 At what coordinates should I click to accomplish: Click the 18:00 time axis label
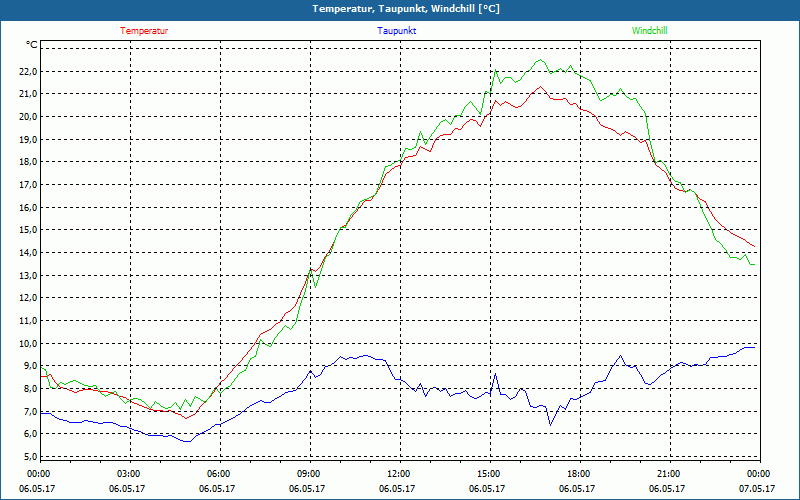point(580,474)
